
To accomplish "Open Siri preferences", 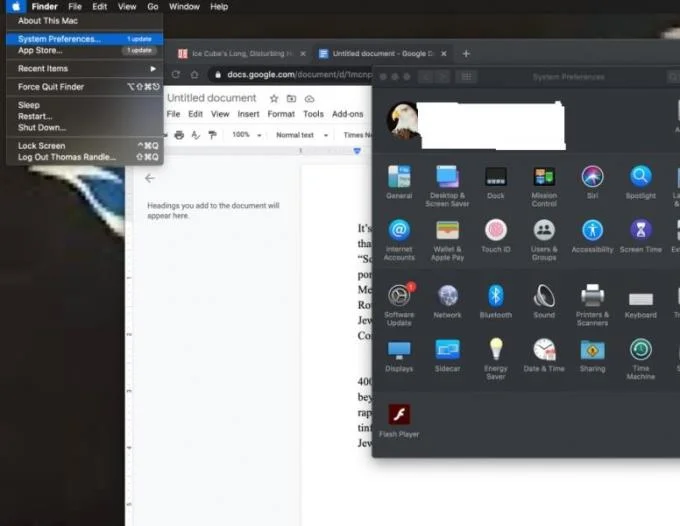I will click(x=592, y=182).
